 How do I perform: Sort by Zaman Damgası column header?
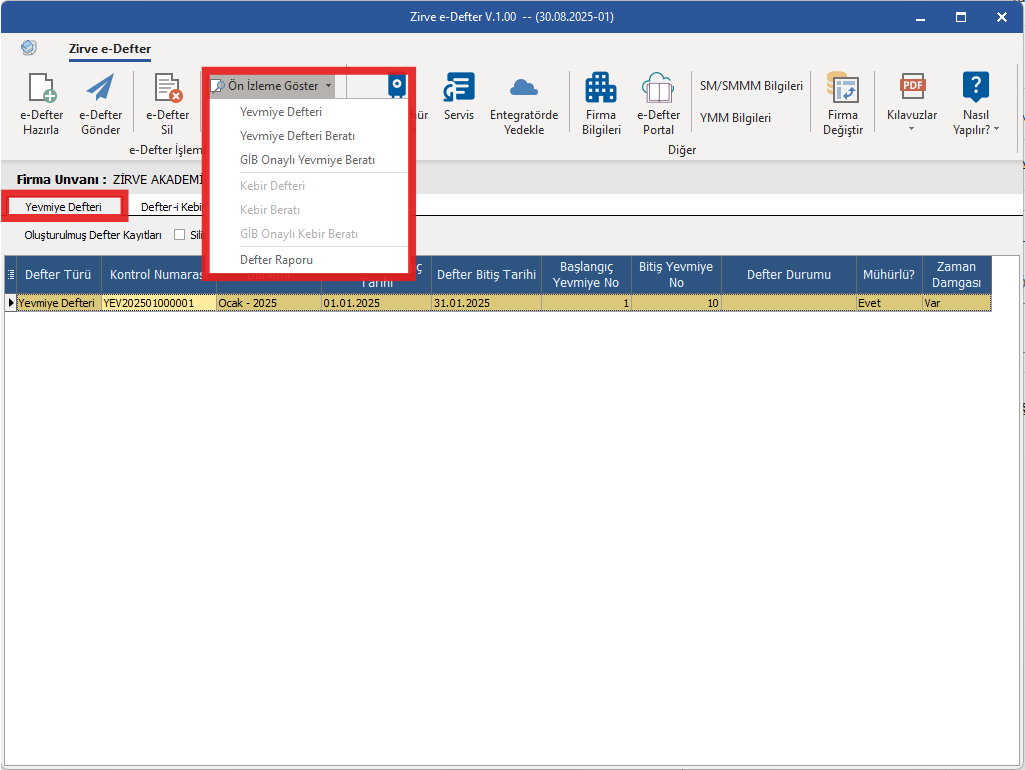tap(956, 275)
